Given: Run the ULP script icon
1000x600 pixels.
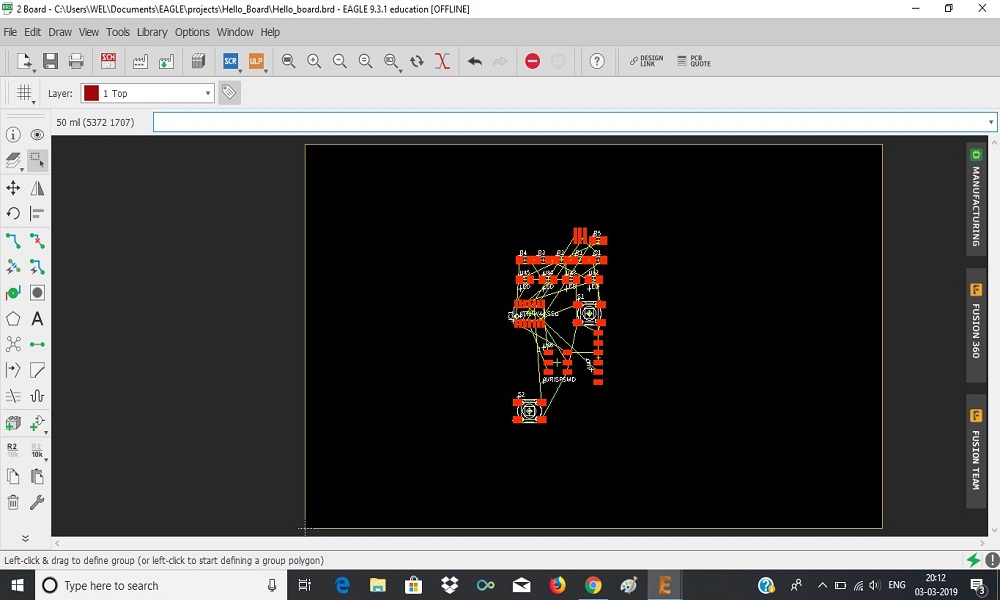Looking at the screenshot, I should point(256,61).
